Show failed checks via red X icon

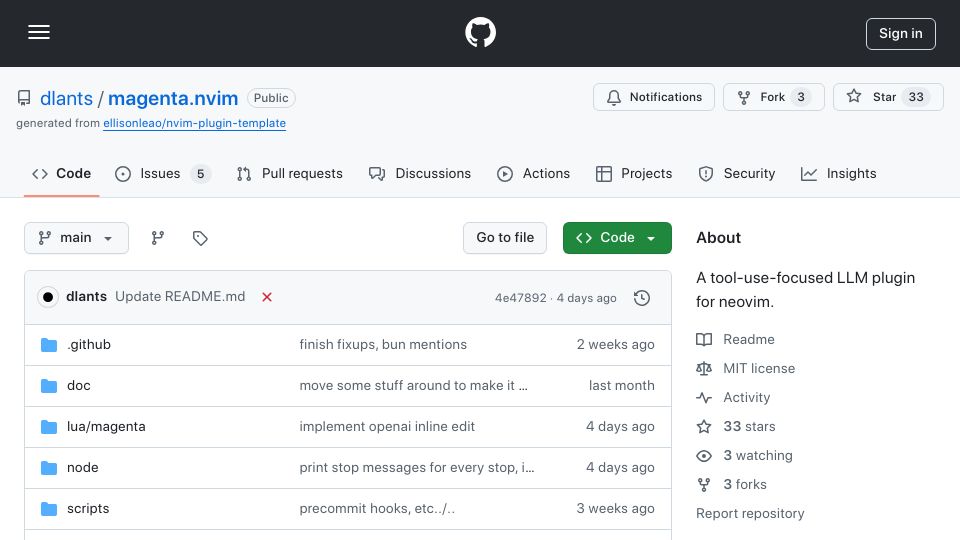point(267,297)
